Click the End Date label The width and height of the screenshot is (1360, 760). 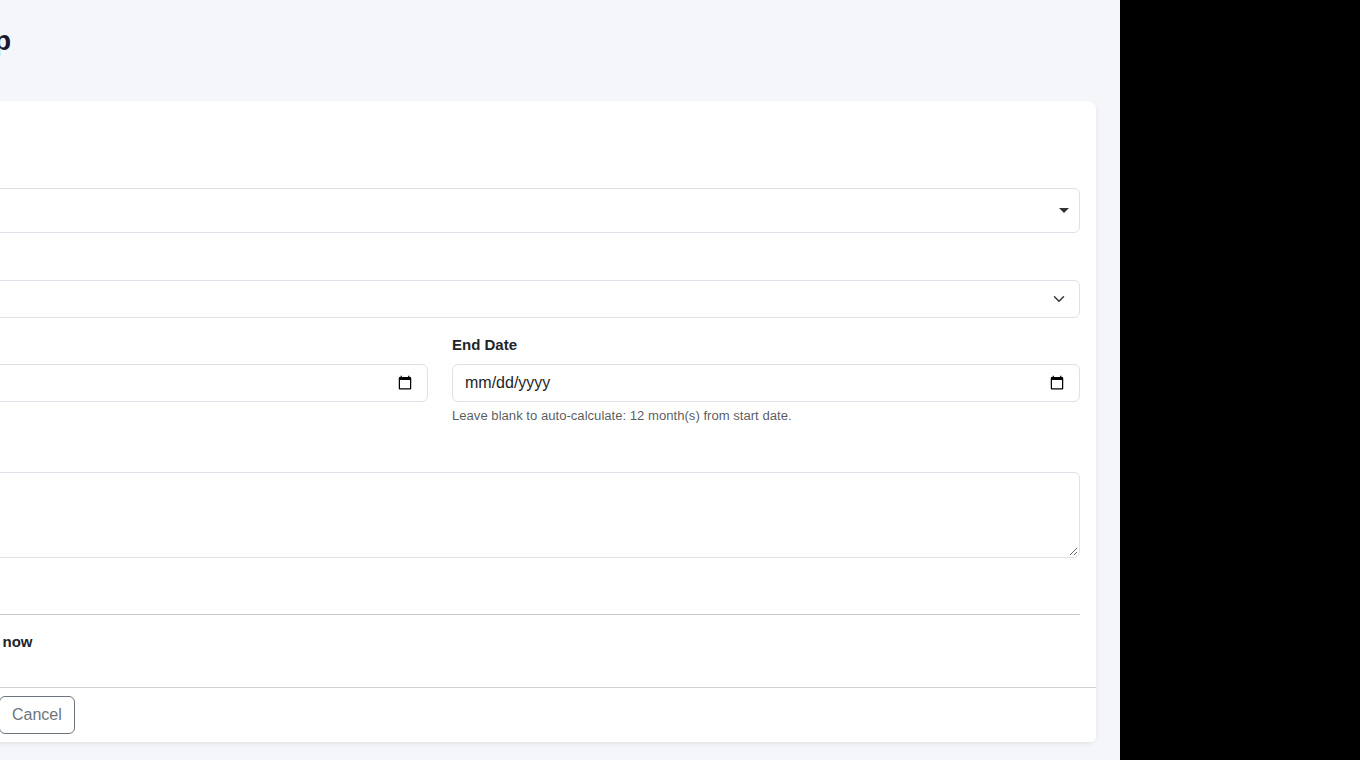click(x=484, y=345)
